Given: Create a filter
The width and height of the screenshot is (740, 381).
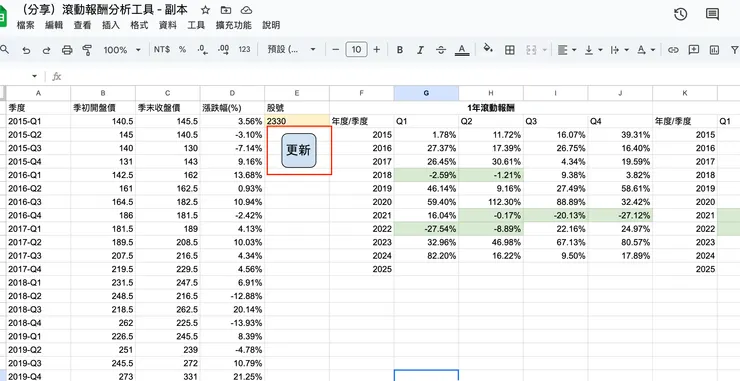Looking at the screenshot, I should tap(734, 50).
